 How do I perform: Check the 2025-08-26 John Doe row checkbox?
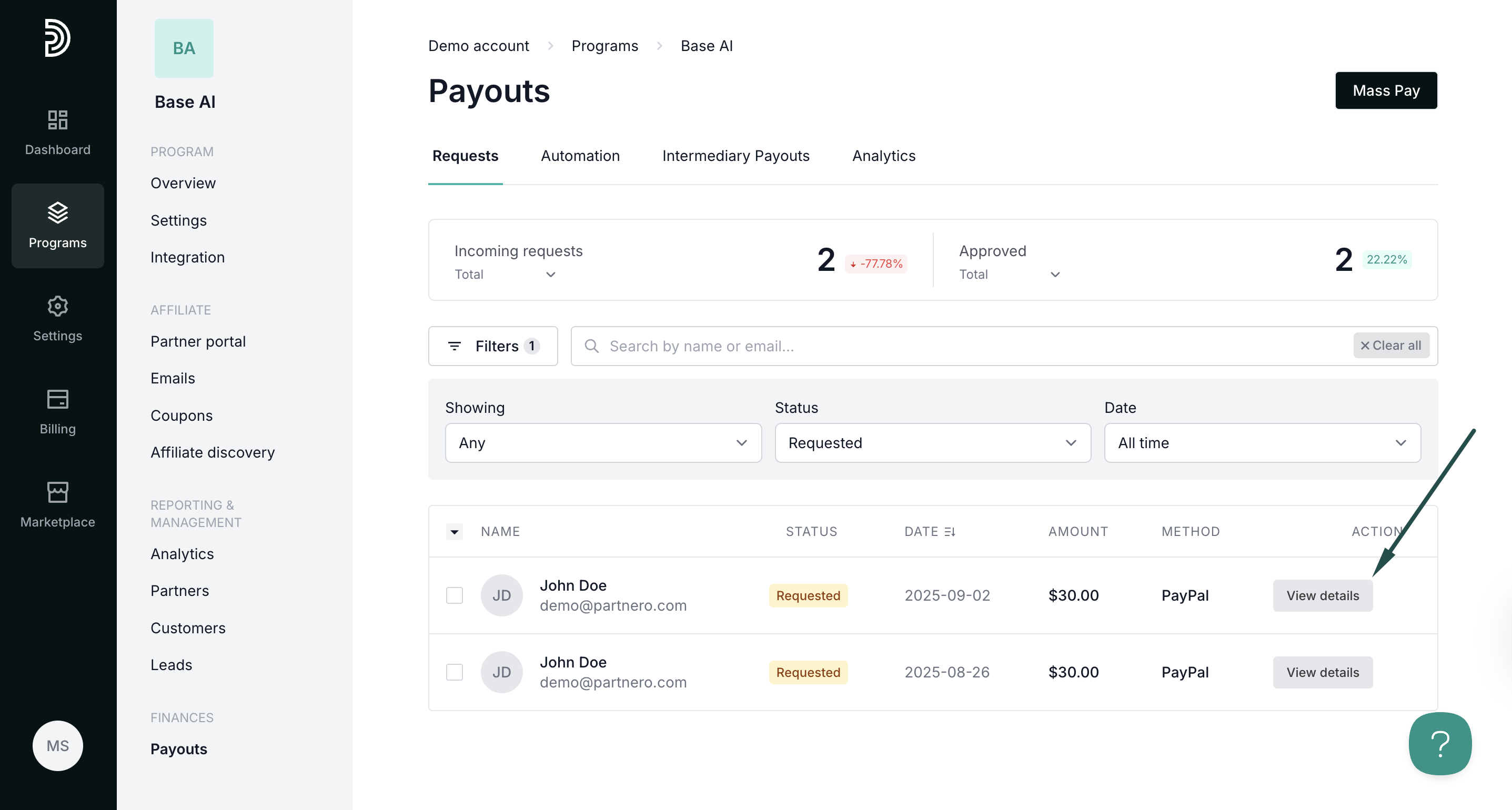tap(455, 672)
